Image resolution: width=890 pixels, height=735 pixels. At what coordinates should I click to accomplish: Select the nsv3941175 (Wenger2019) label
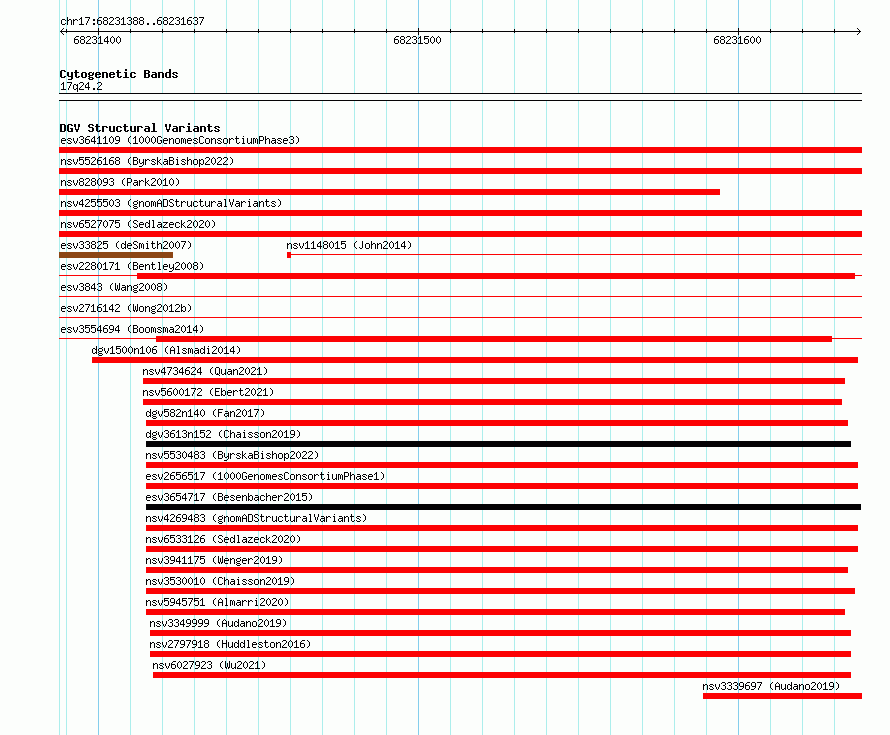[x=214, y=560]
